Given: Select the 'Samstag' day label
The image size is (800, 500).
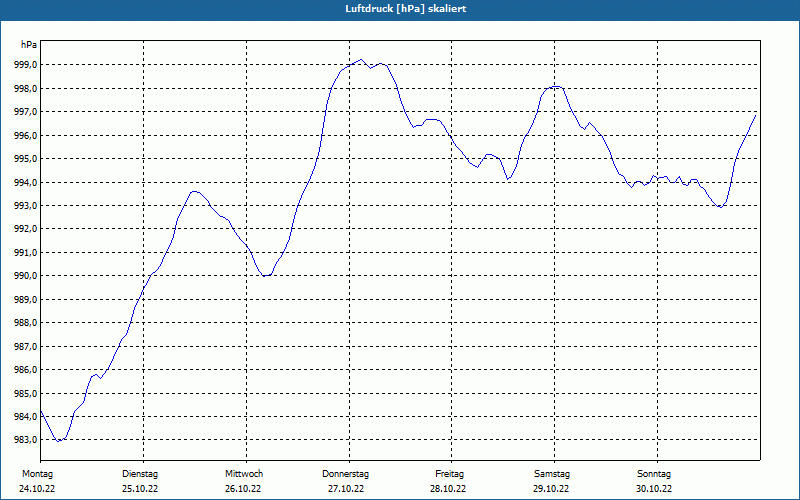Looking at the screenshot, I should coord(552,474).
